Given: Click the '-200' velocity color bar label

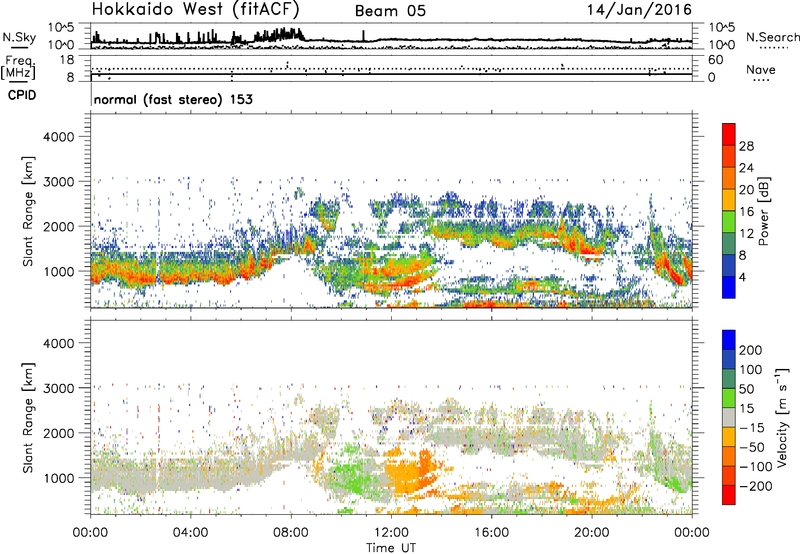Looking at the screenshot, I should [x=756, y=486].
